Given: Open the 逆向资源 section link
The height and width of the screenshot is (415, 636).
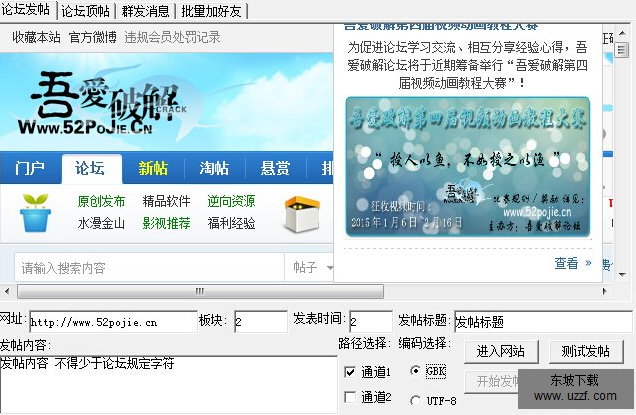Looking at the screenshot, I should (231, 201).
